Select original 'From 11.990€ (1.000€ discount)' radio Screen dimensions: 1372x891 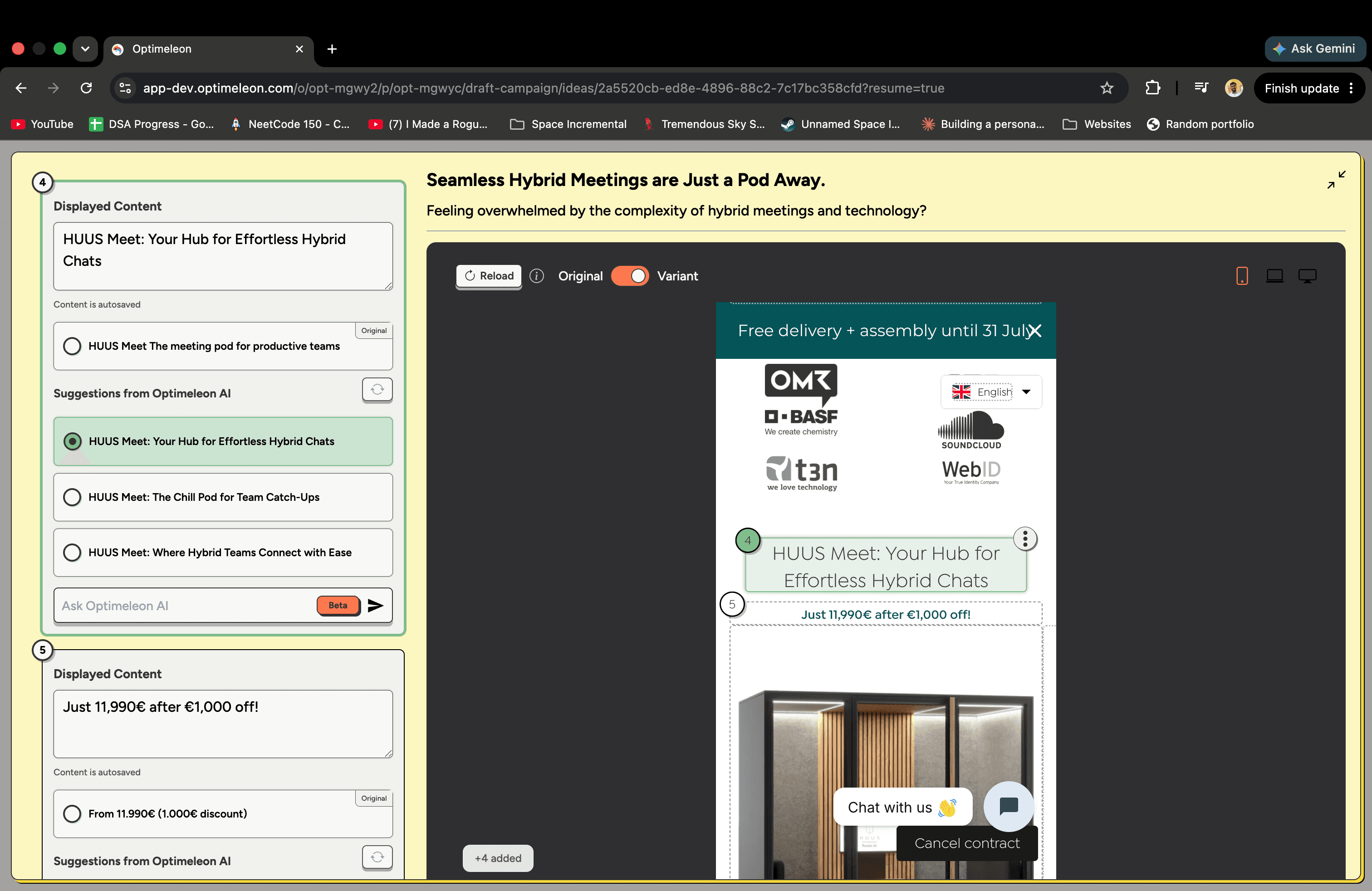[x=72, y=814]
